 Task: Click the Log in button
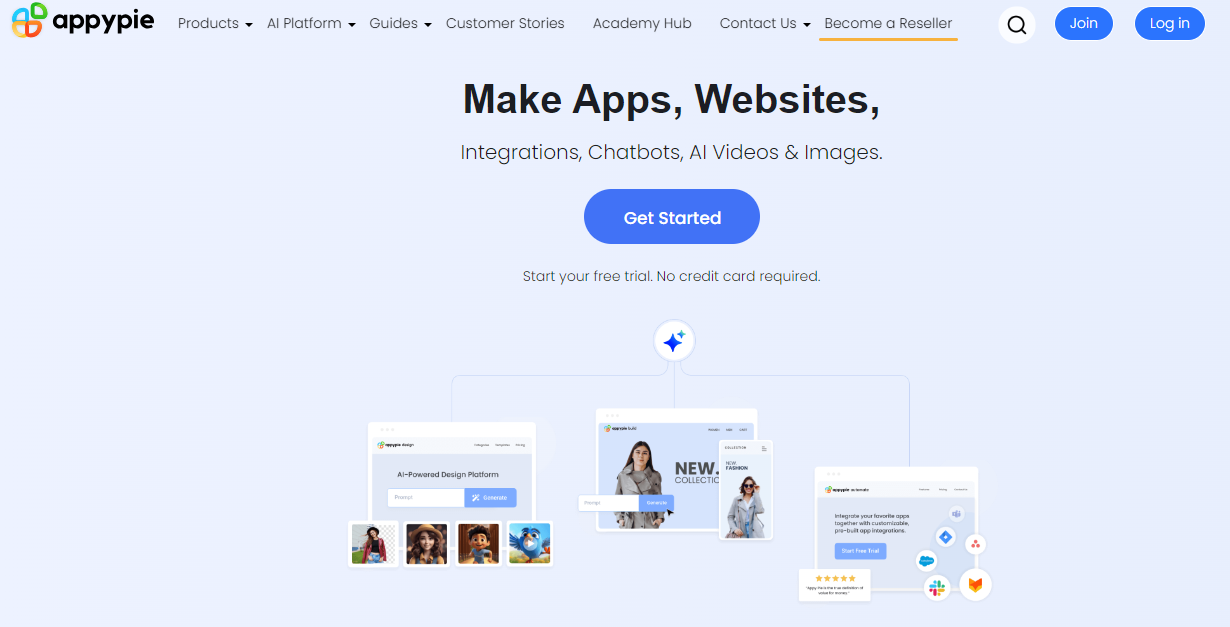pyautogui.click(x=1170, y=23)
